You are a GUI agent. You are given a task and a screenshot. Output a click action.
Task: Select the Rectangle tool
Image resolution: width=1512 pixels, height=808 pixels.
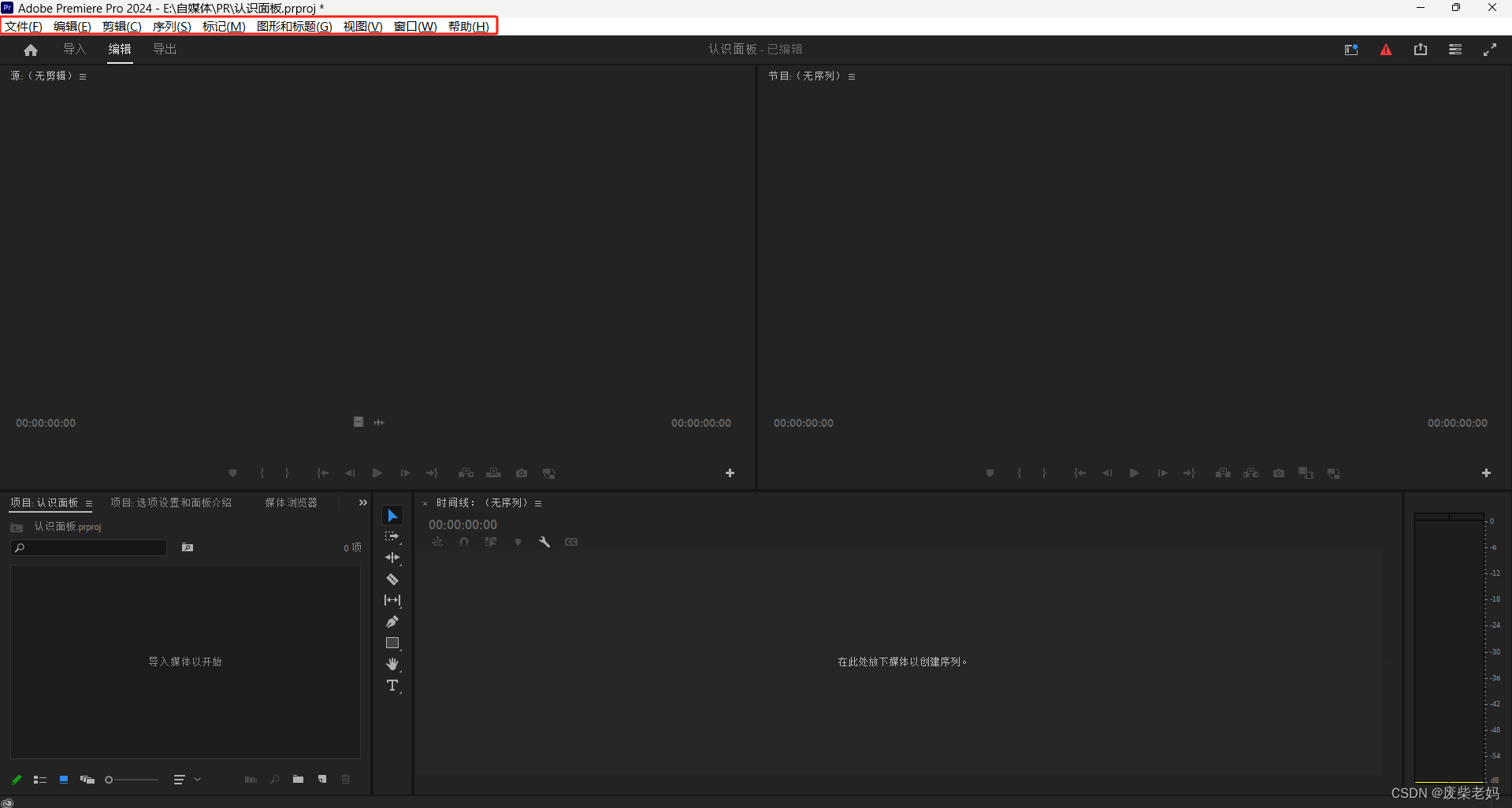[392, 643]
